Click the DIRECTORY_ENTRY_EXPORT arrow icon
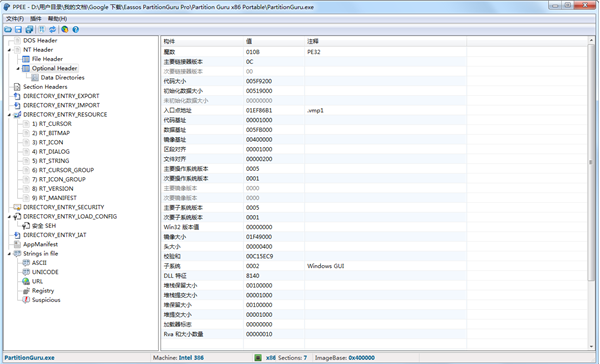The width and height of the screenshot is (600, 364). point(17,96)
